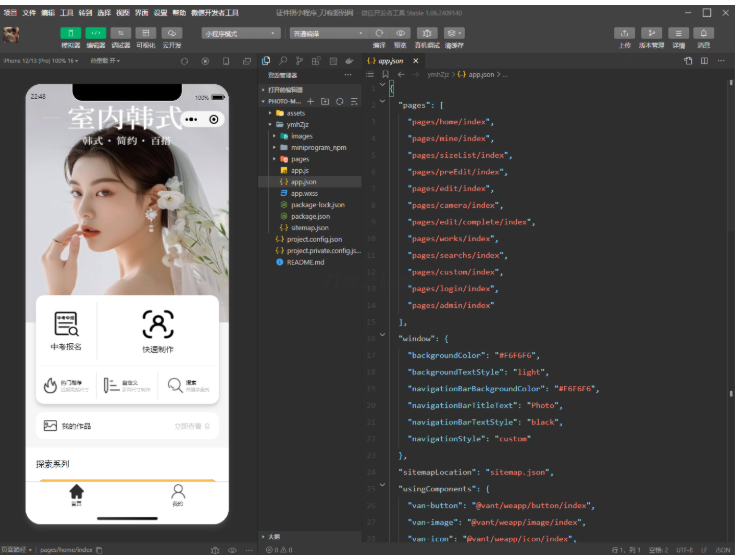Open the 工具 (Tools) menu
Viewport: 739px width, 555px height.
pyautogui.click(x=66, y=13)
